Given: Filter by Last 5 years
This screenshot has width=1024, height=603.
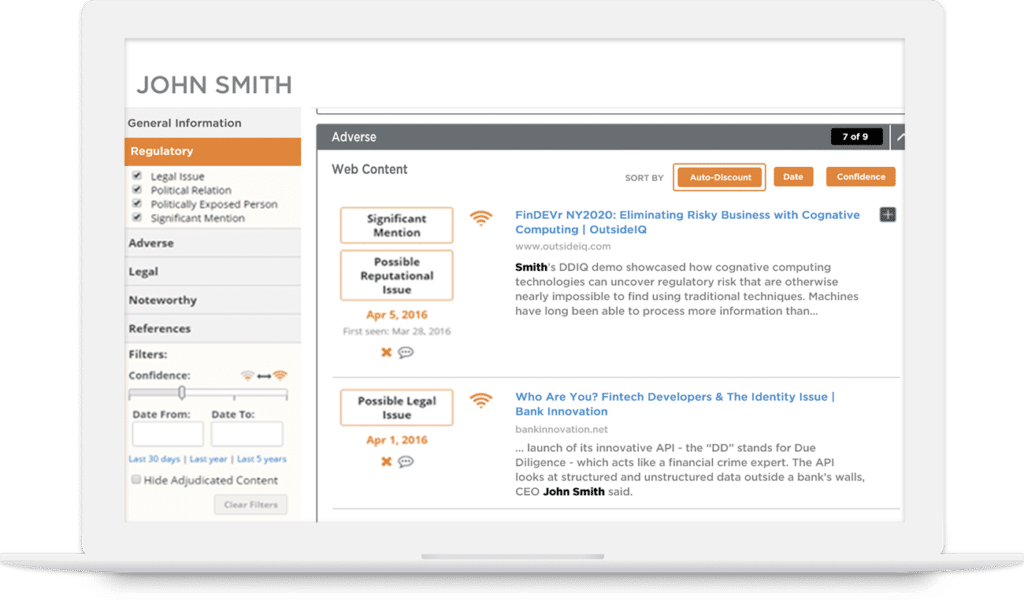Looking at the screenshot, I should 261,459.
